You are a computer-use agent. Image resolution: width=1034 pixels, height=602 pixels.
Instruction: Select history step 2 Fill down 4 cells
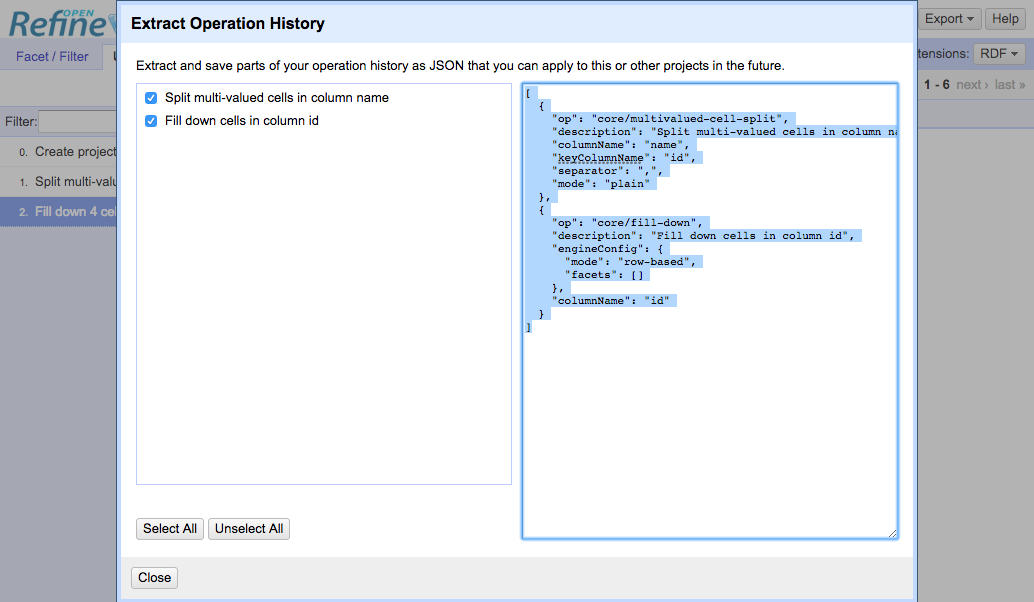59,212
